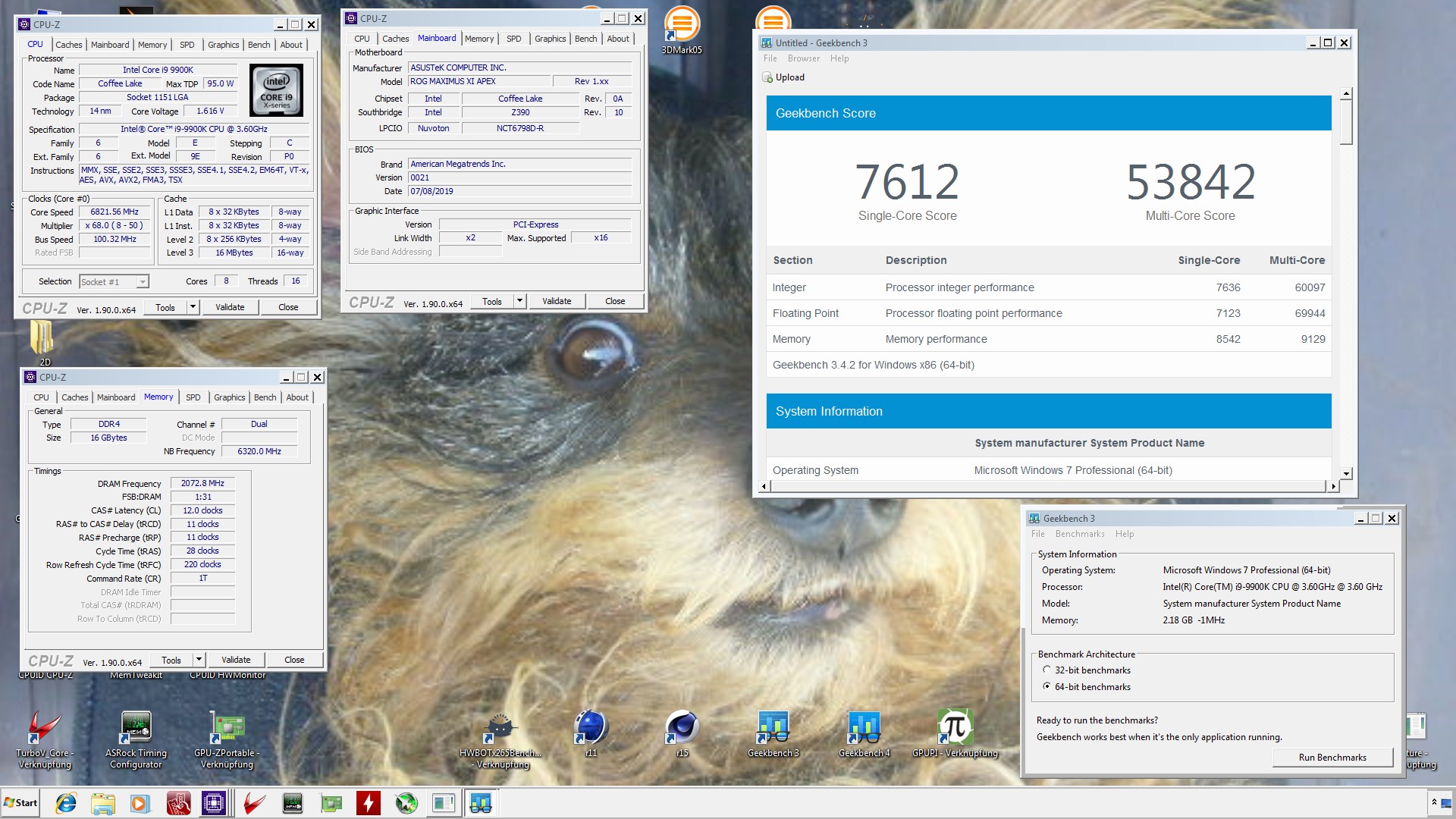Screen dimensions: 1456x819
Task: Open the 2D folder on the desktop
Action: [x=43, y=344]
